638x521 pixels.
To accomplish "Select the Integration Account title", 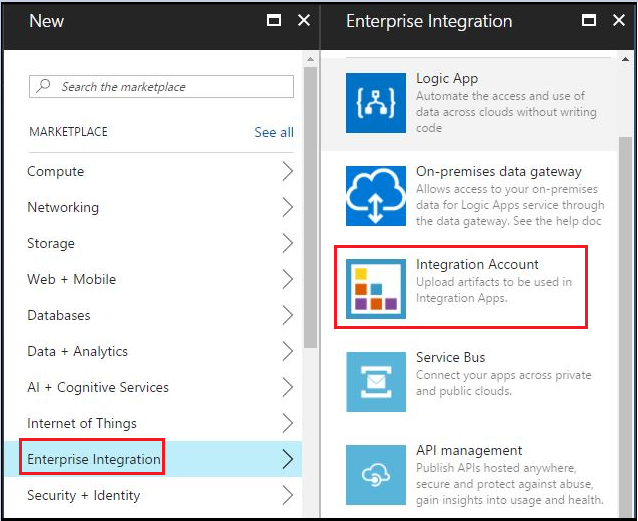I will pyautogui.click(x=477, y=264).
